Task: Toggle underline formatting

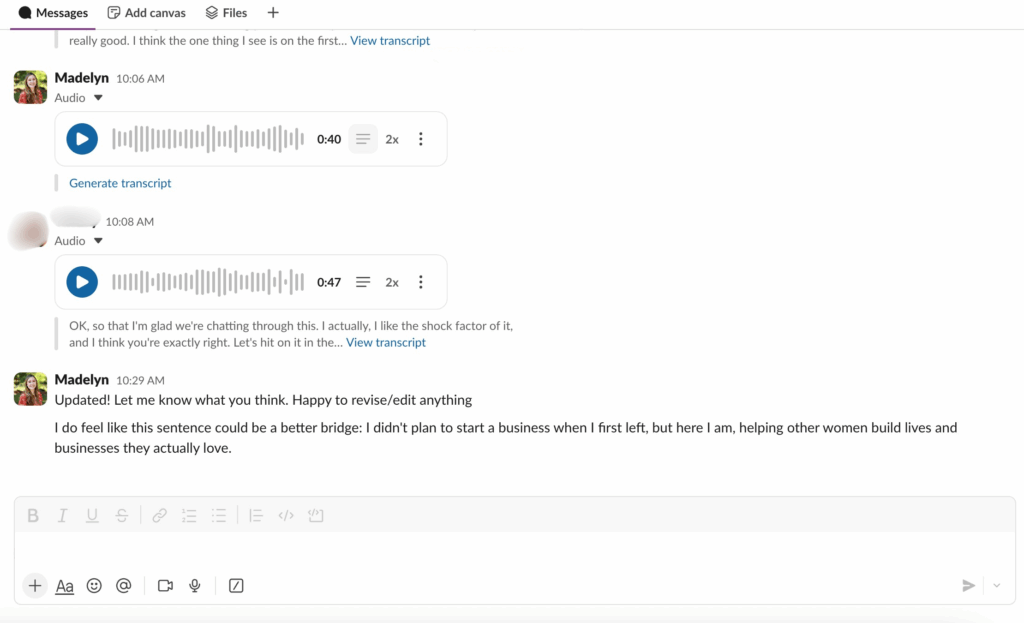Action: point(91,515)
